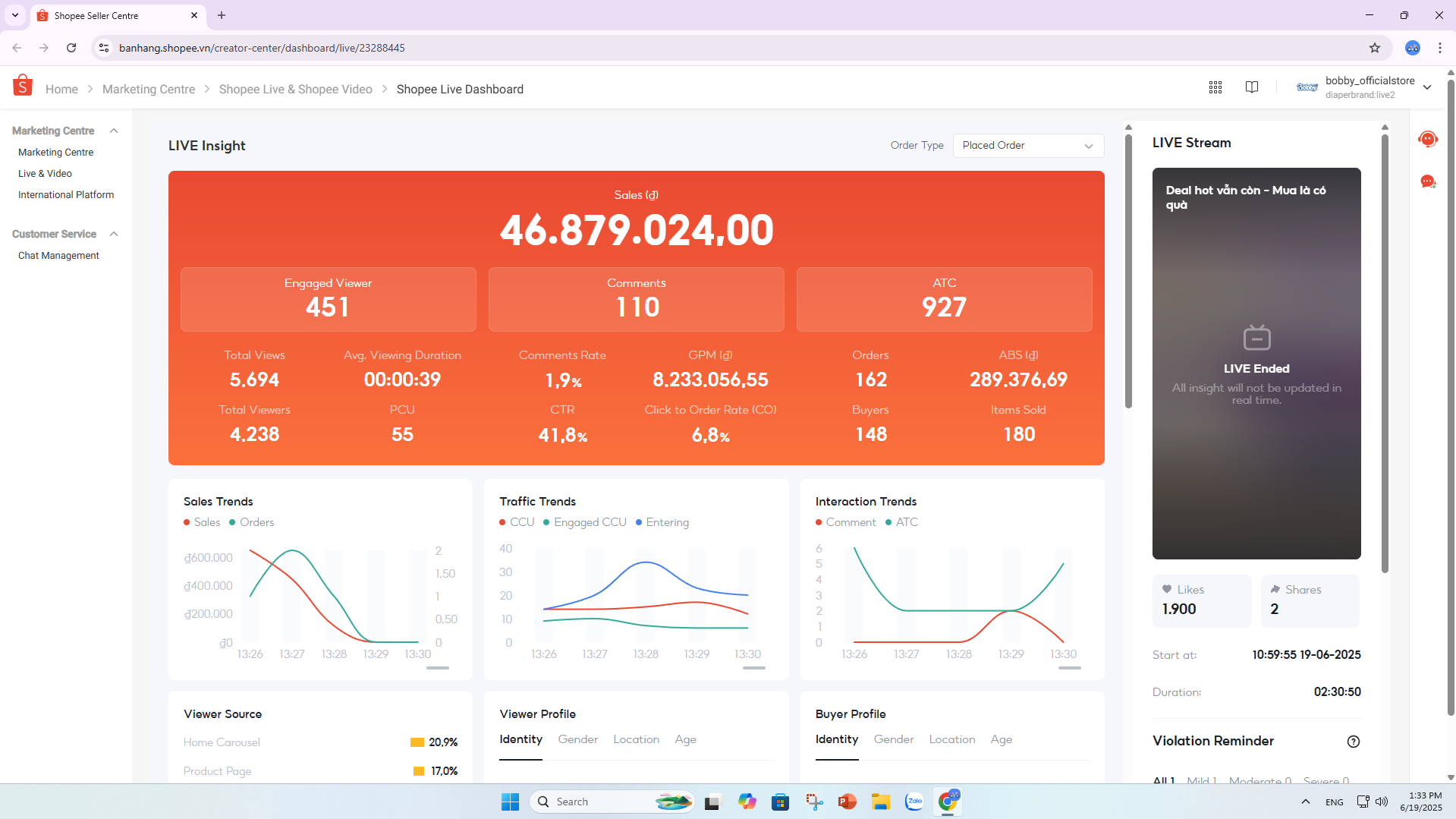Open the red chat bubble icon

[1428, 181]
